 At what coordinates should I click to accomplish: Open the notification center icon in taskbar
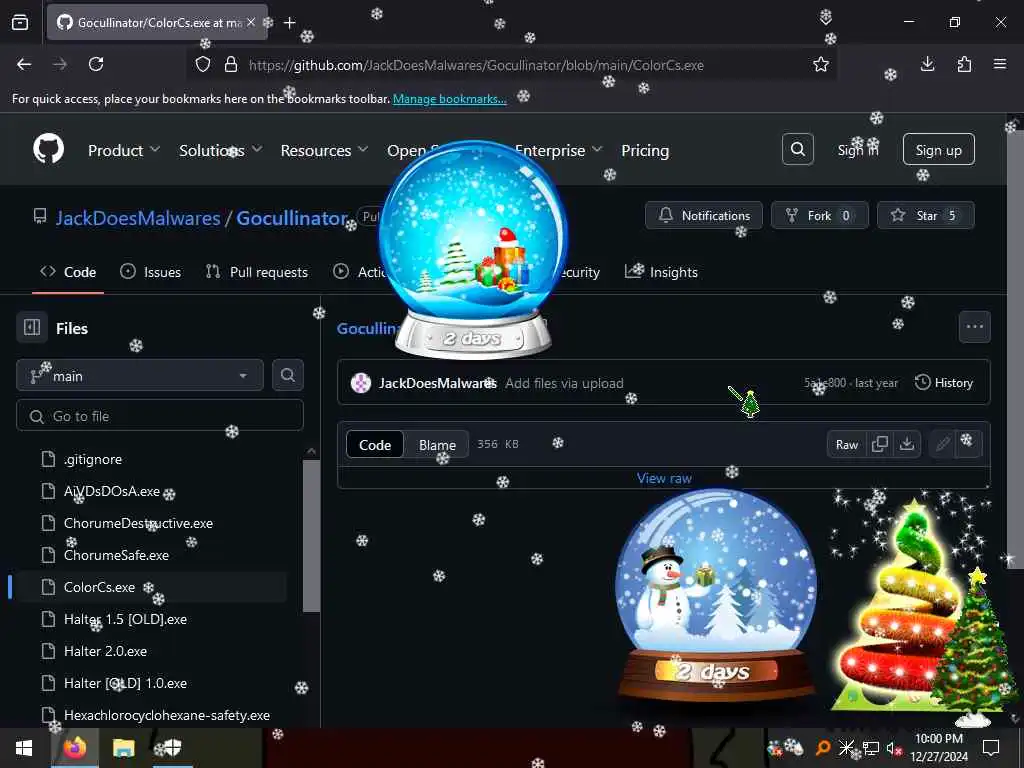click(x=991, y=748)
